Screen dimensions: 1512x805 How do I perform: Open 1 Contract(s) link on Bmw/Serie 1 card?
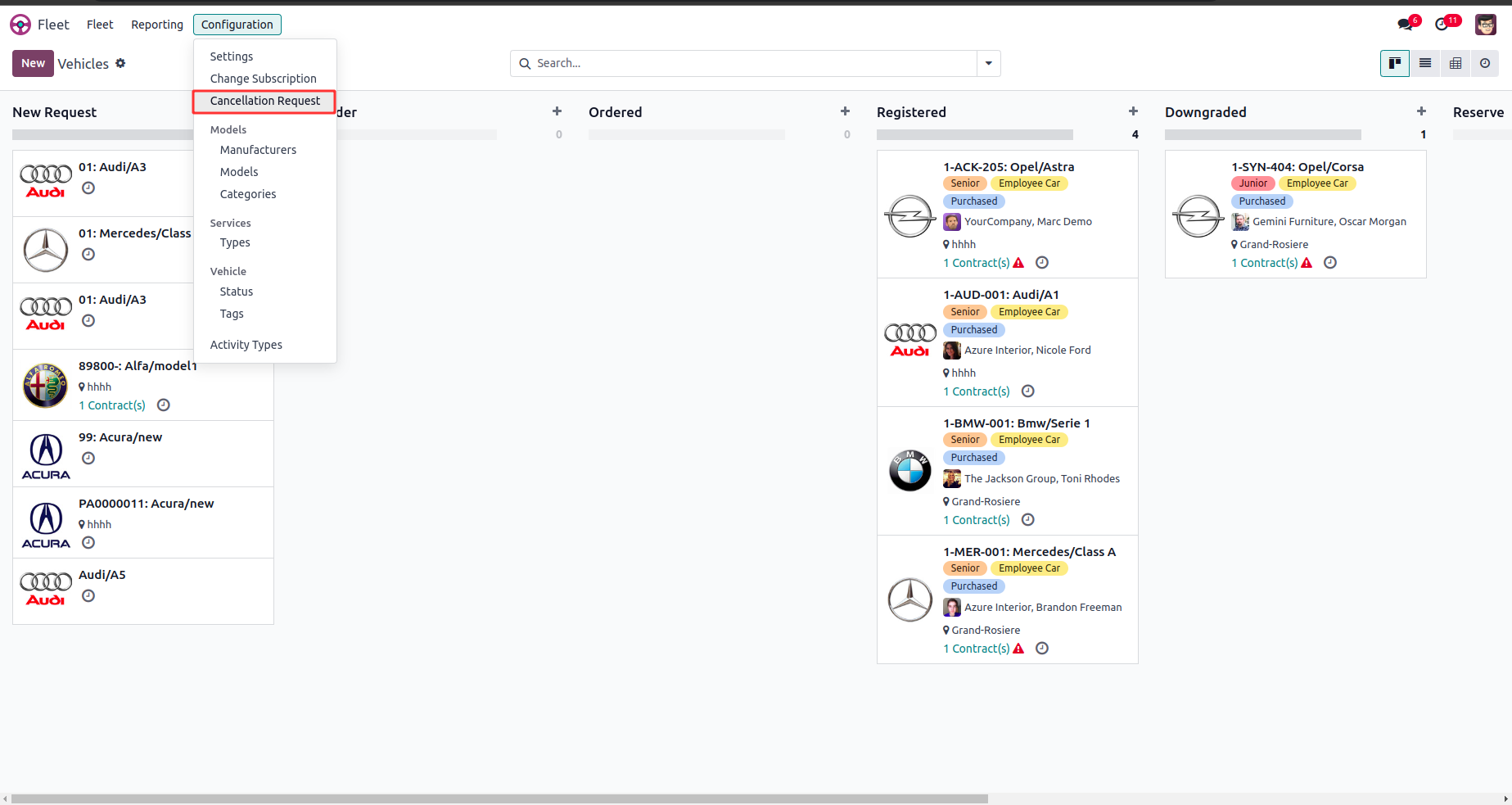click(977, 520)
